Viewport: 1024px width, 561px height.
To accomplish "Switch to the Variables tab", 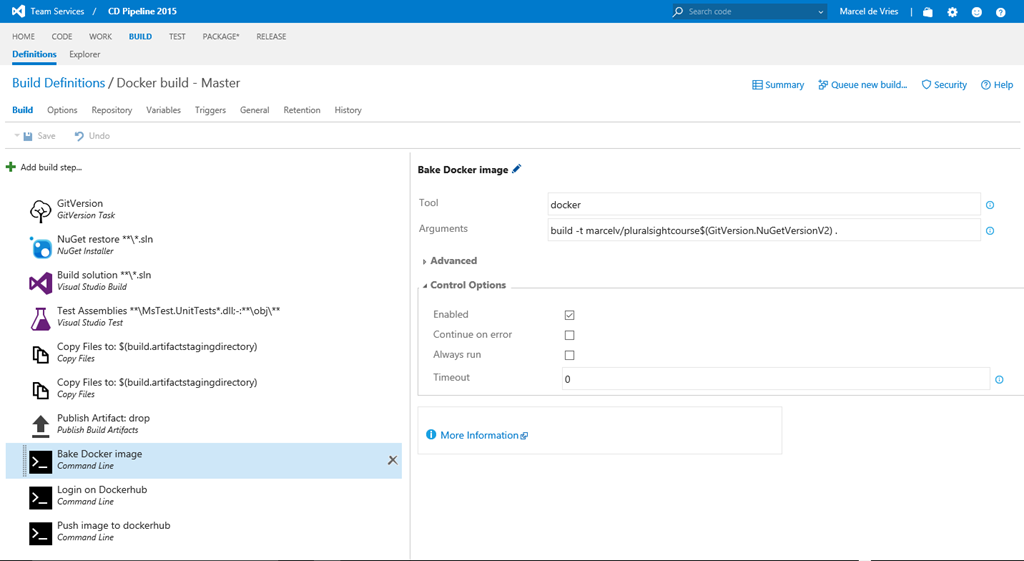I will 163,110.
